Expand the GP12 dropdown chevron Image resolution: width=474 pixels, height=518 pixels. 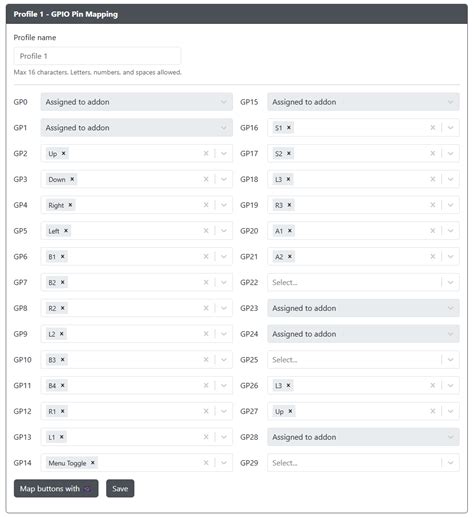tap(224, 411)
